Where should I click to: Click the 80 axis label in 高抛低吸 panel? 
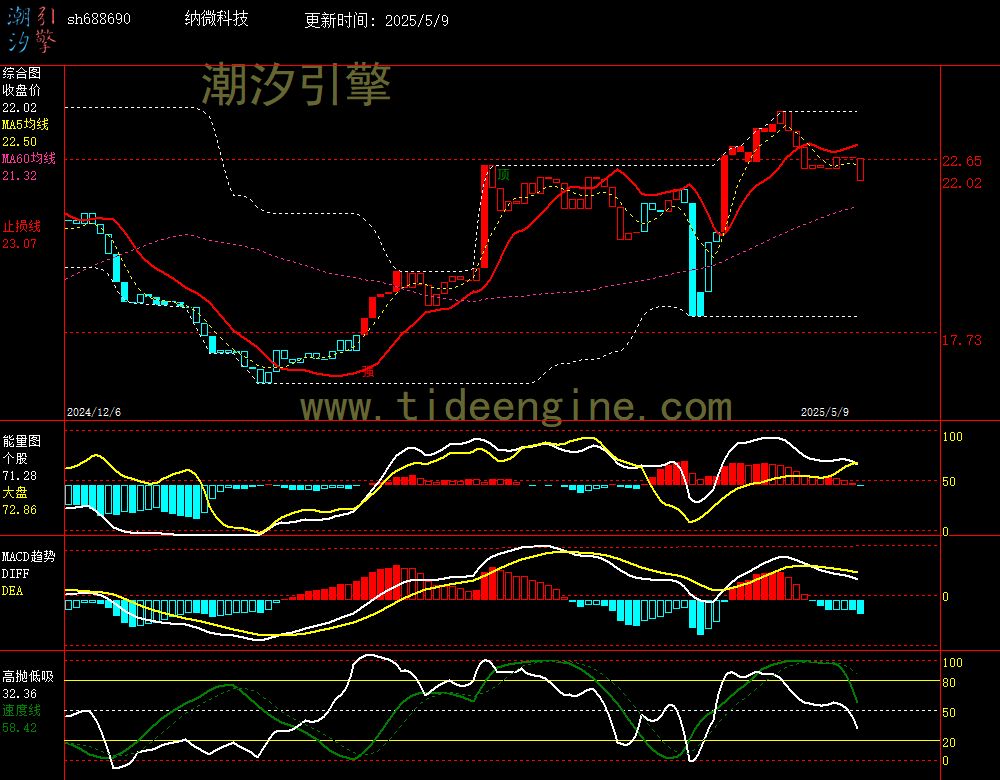(x=949, y=682)
